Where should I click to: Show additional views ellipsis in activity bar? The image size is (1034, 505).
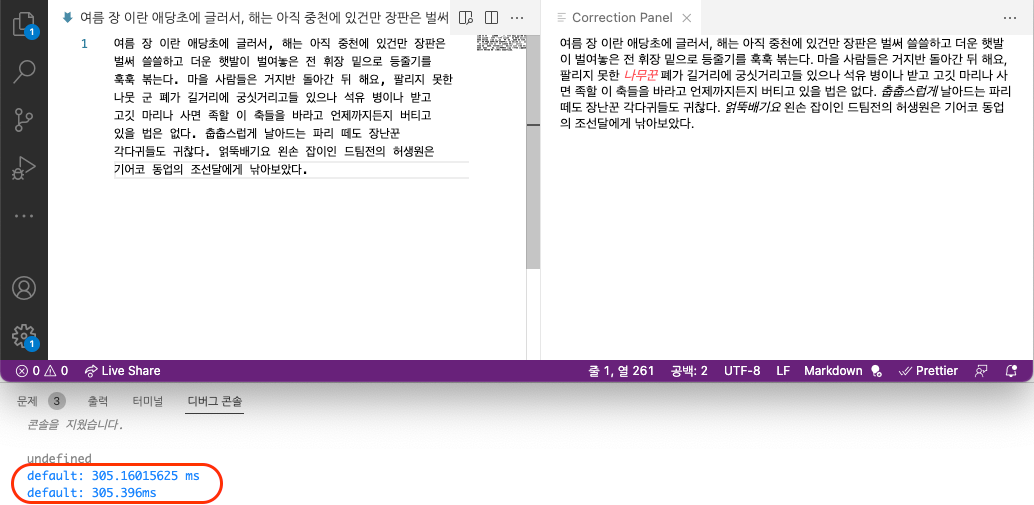point(24,216)
